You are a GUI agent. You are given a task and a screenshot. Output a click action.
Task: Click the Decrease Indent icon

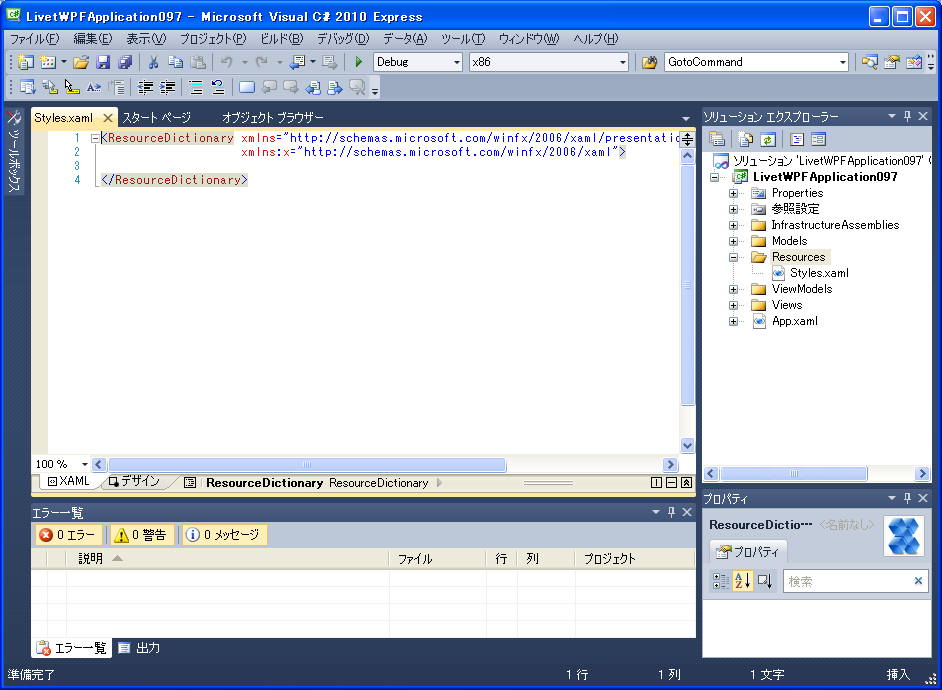[x=145, y=88]
